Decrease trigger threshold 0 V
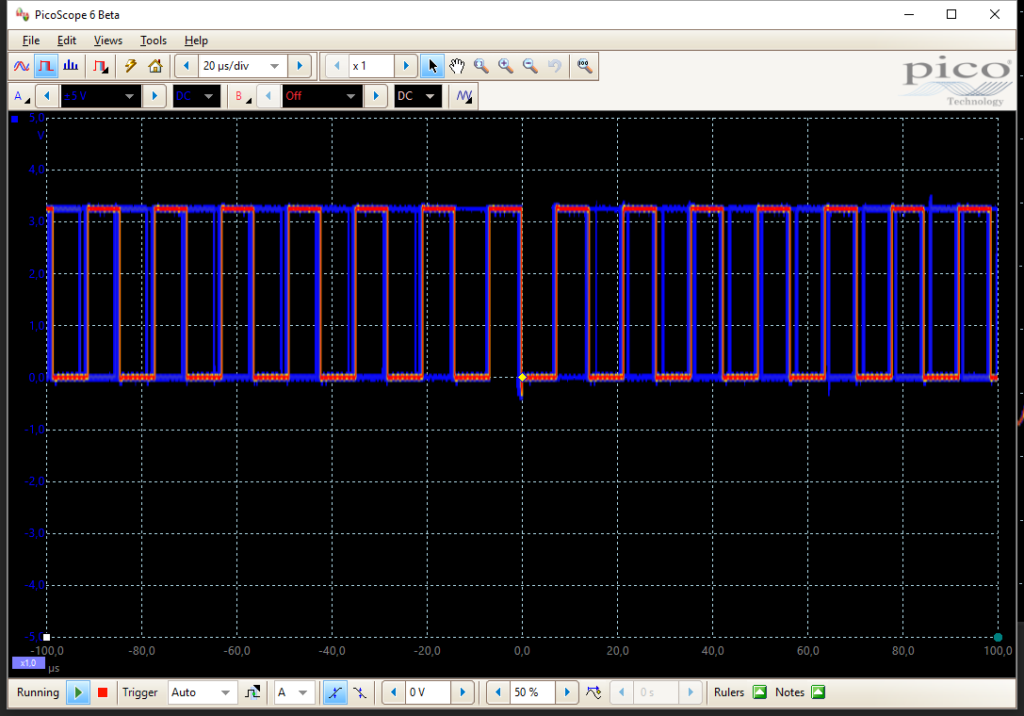This screenshot has height=716, width=1024. pyautogui.click(x=393, y=692)
